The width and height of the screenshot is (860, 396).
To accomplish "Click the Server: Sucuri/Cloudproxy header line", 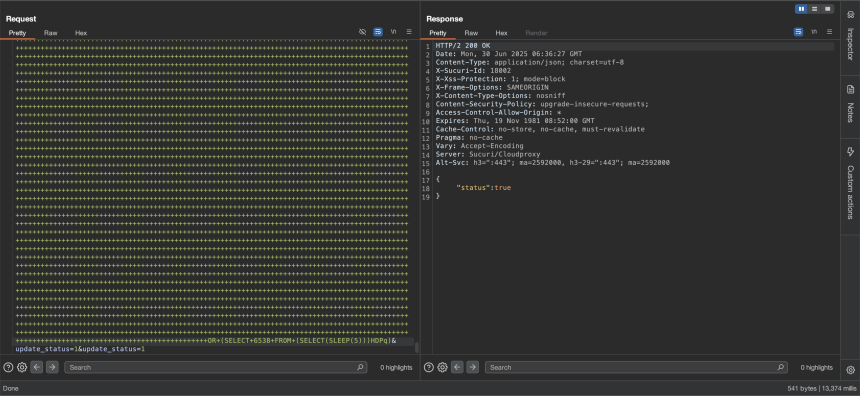I will pyautogui.click(x=488, y=155).
